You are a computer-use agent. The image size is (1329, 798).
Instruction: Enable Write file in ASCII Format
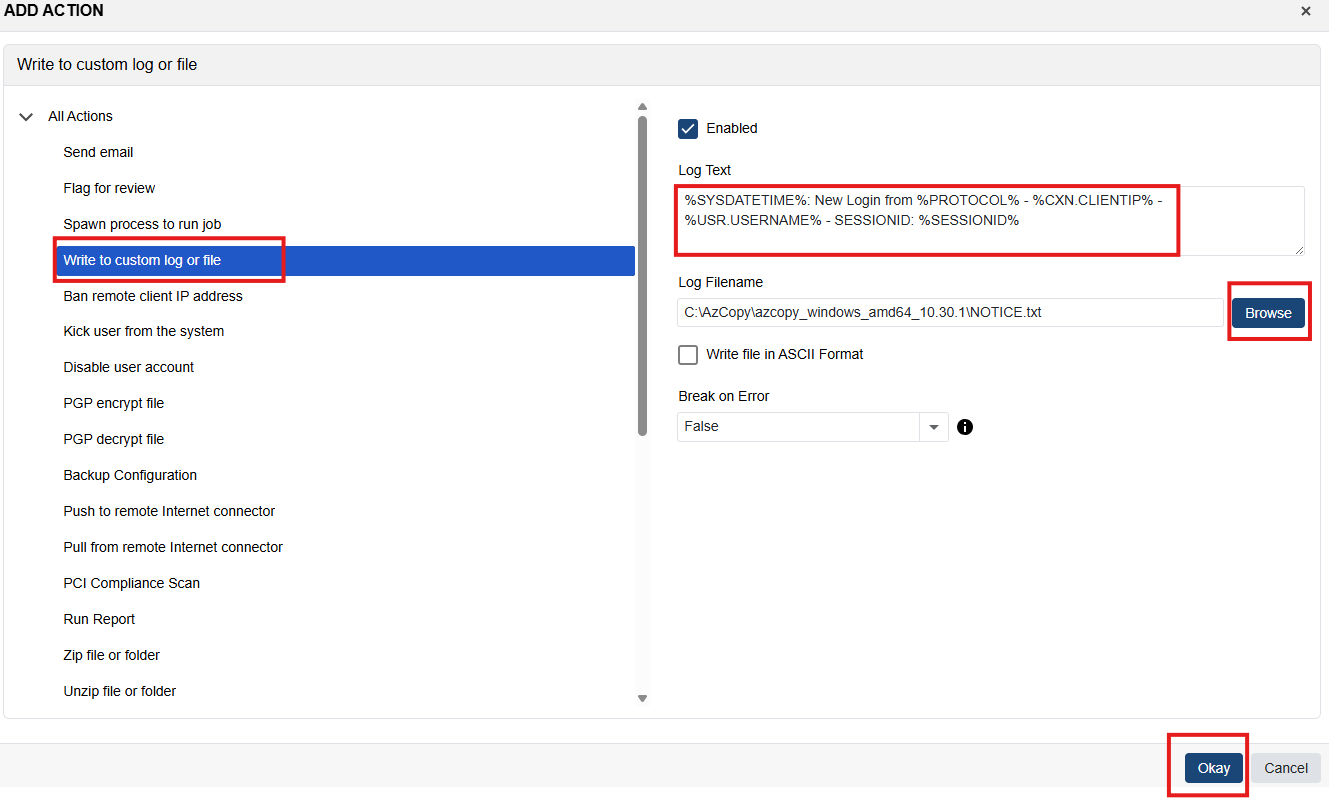[x=688, y=355]
